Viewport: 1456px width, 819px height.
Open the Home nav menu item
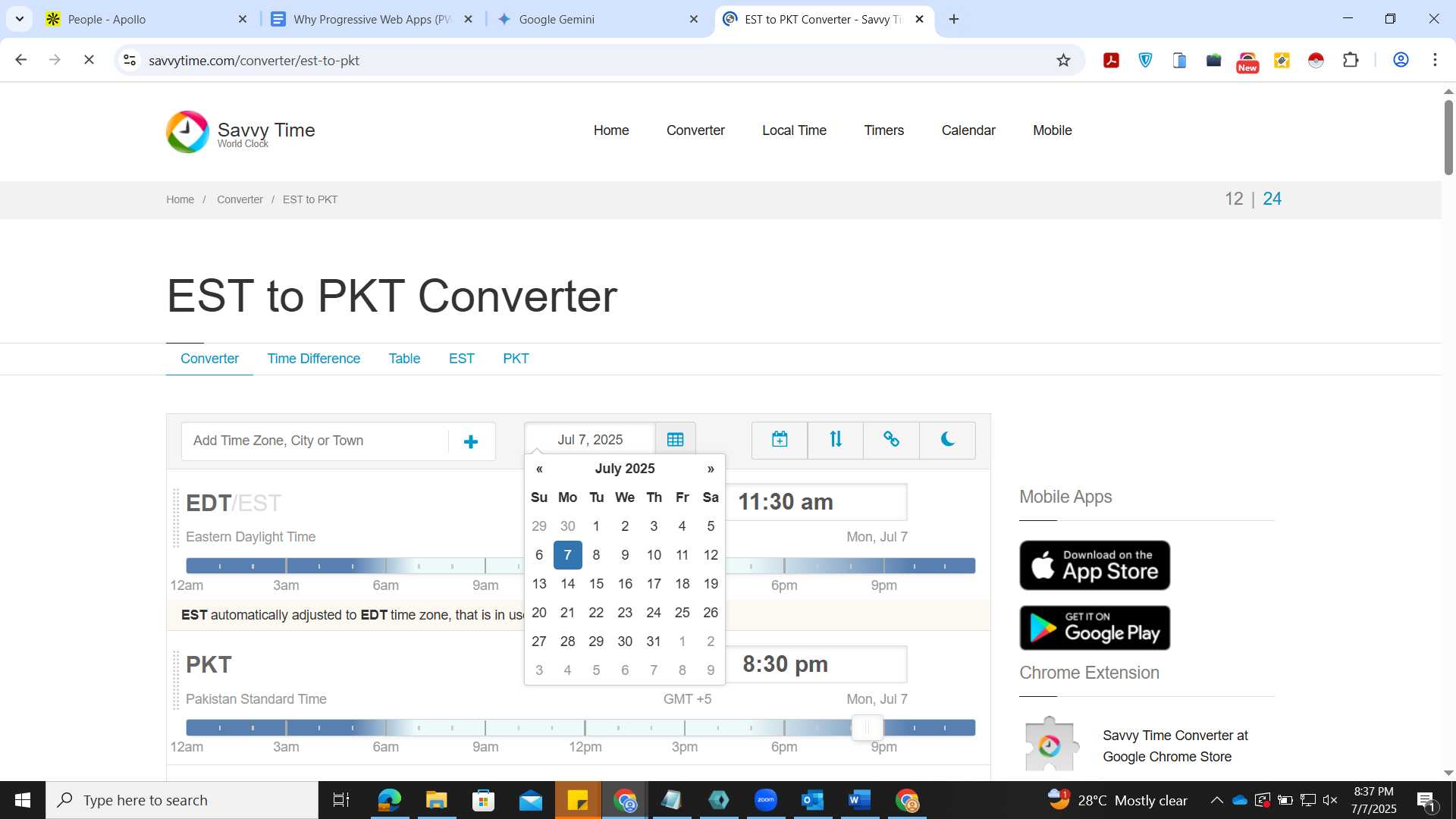(611, 130)
